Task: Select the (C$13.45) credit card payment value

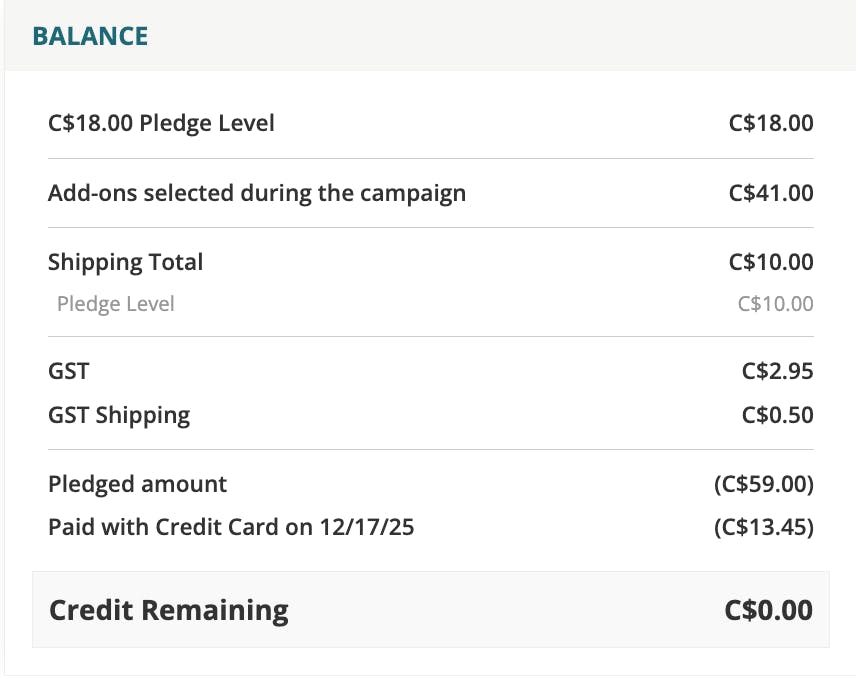Action: coord(764,526)
